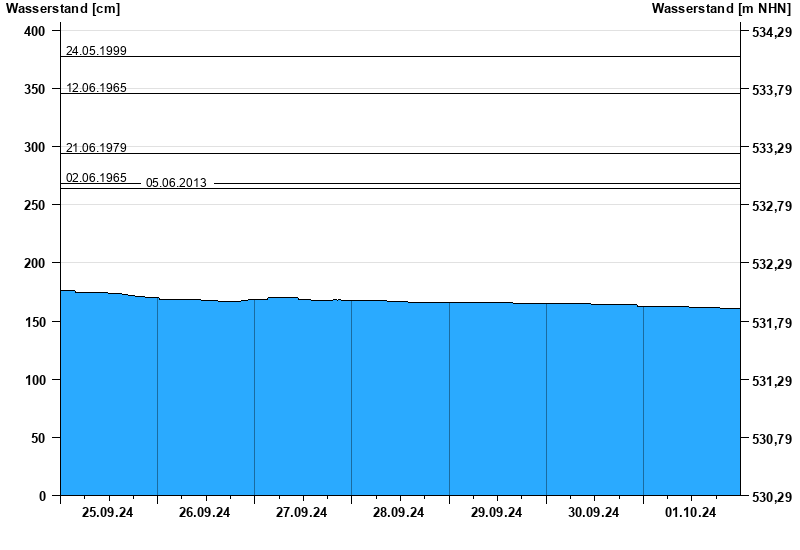Click the 30.09.24 date label
Viewport: 800px width, 550px height.
coord(593,513)
